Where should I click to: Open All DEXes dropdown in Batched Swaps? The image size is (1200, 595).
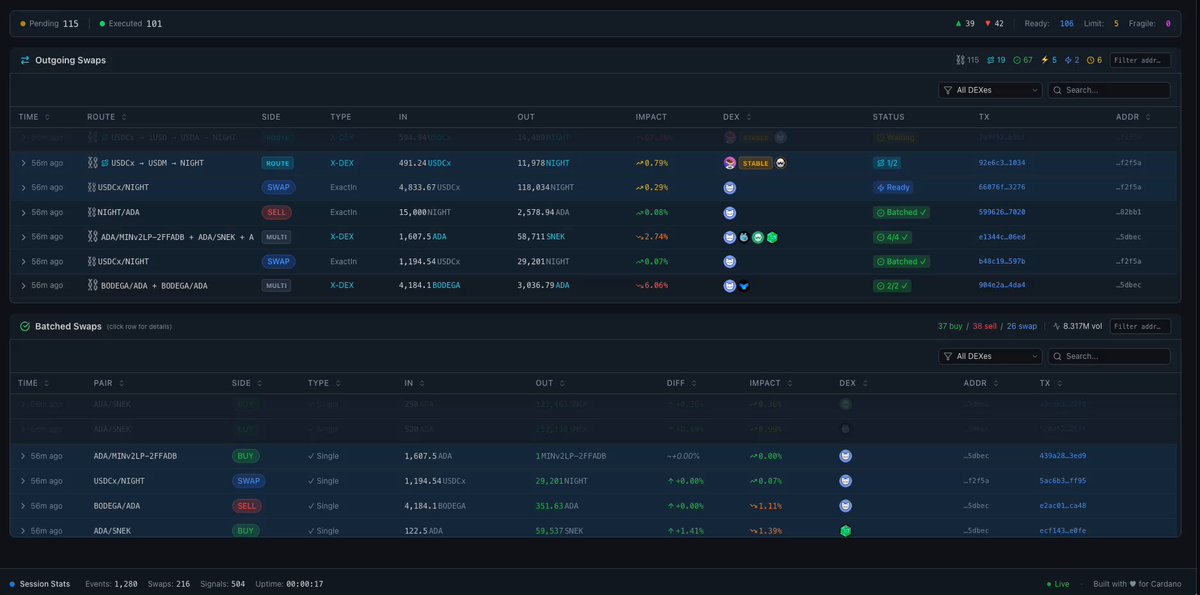click(990, 356)
